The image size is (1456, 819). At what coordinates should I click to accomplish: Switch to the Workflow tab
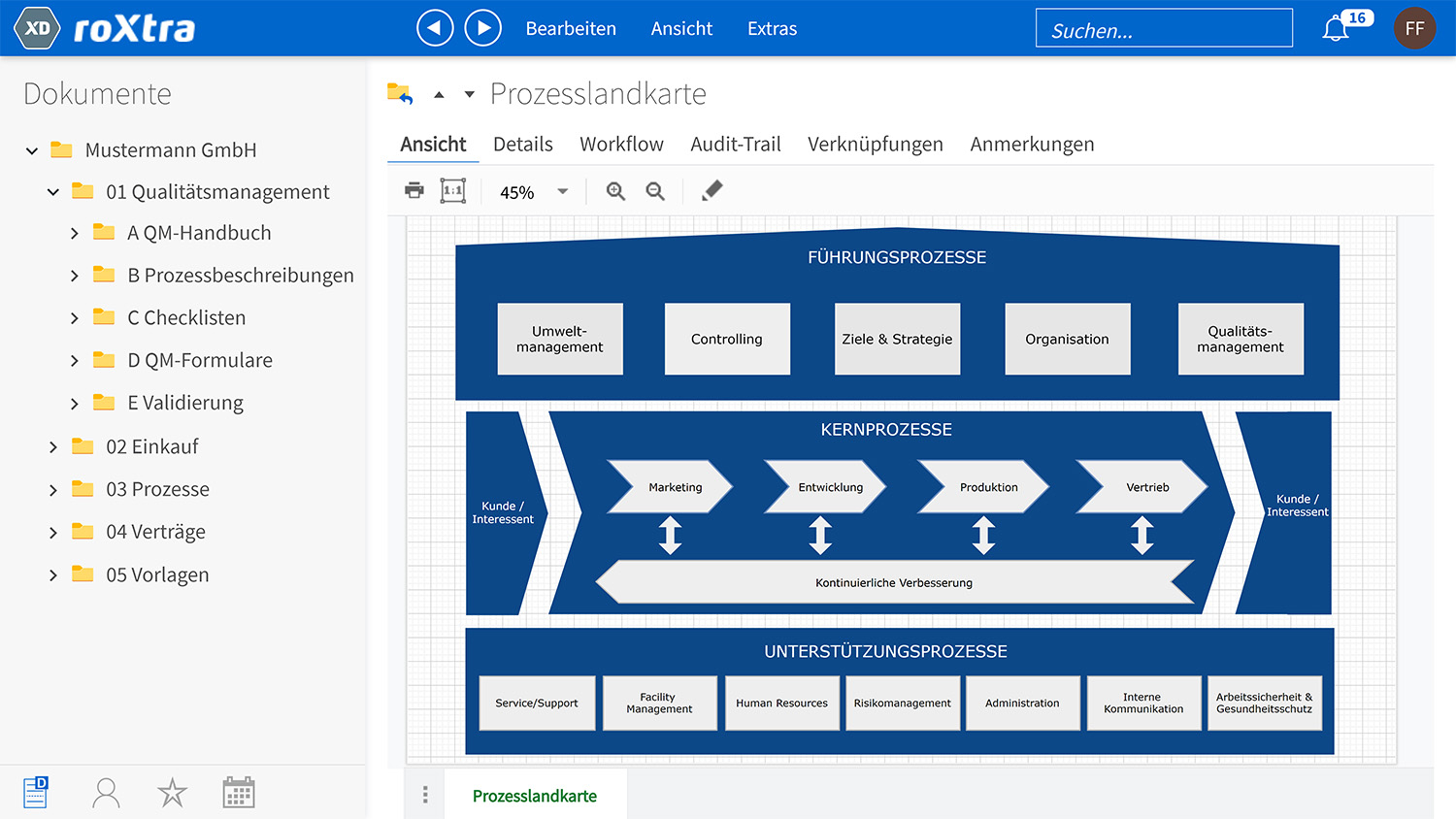(x=621, y=145)
